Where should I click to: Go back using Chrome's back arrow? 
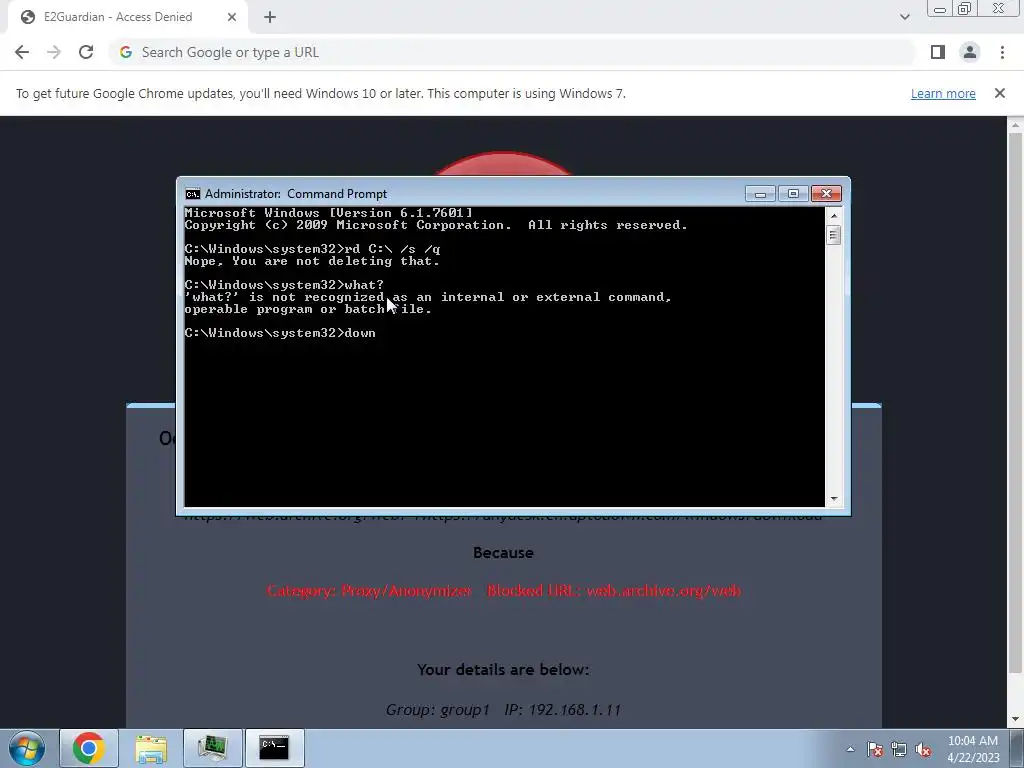pyautogui.click(x=22, y=52)
